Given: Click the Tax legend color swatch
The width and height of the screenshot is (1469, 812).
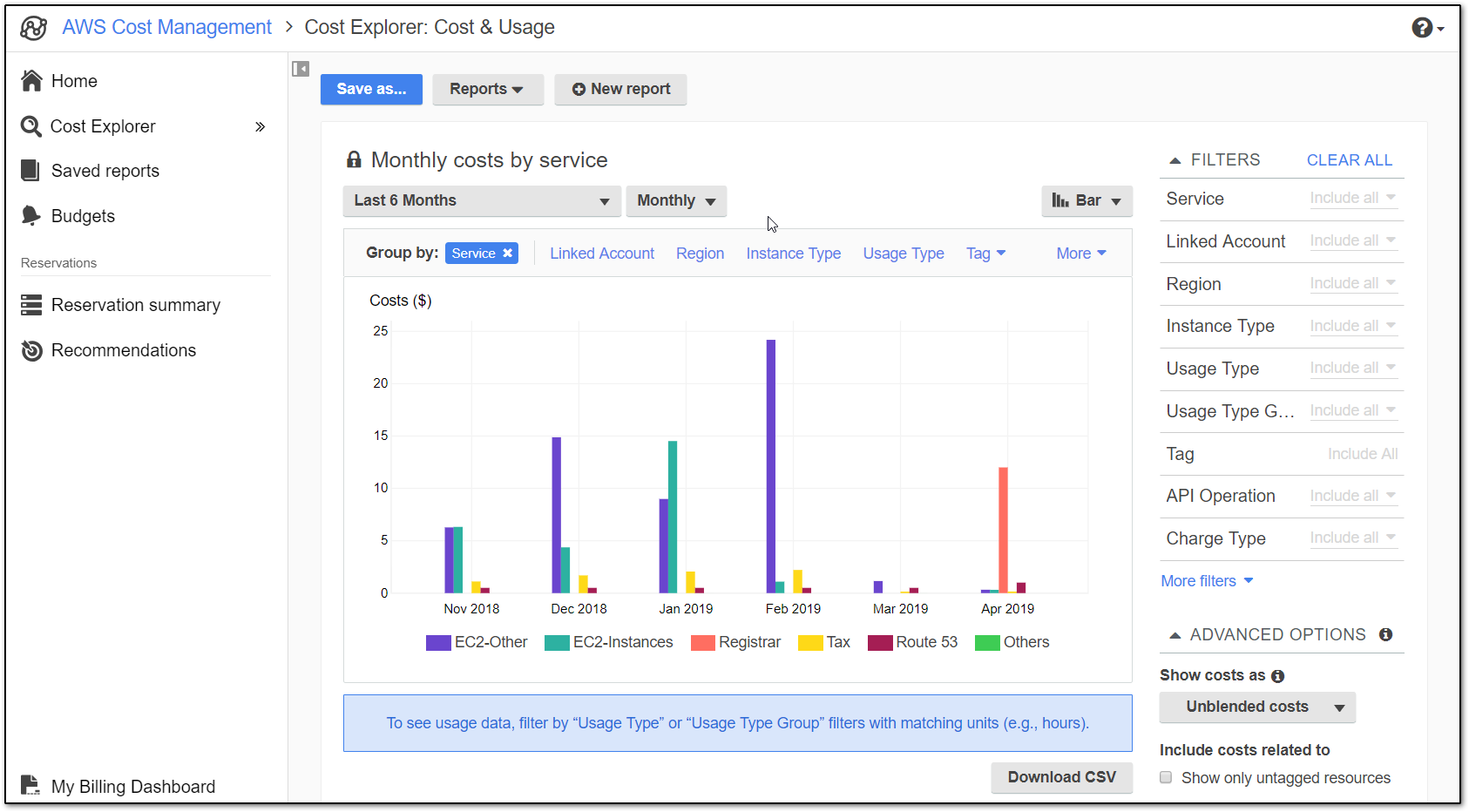Looking at the screenshot, I should point(810,643).
